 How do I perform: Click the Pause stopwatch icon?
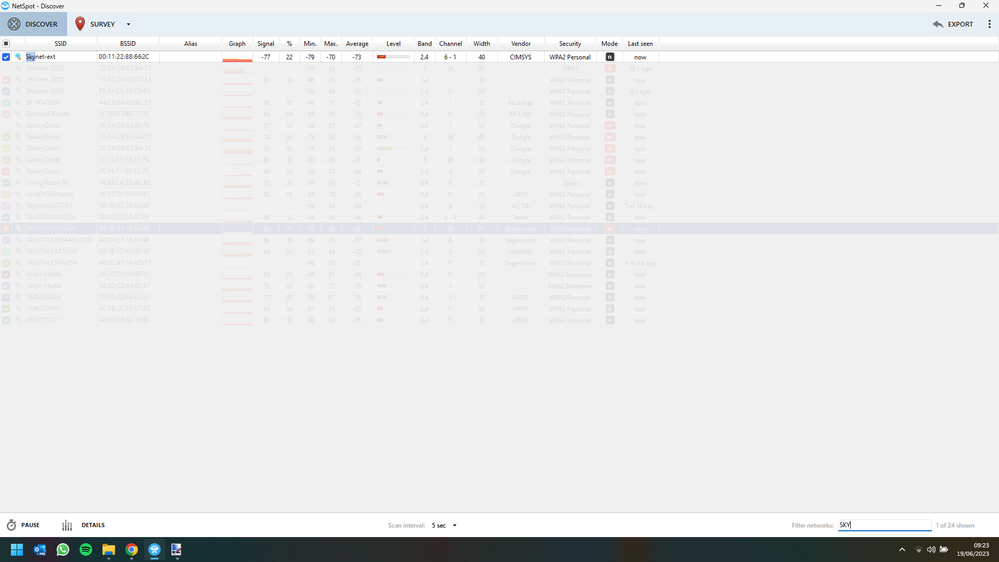pyautogui.click(x=12, y=525)
